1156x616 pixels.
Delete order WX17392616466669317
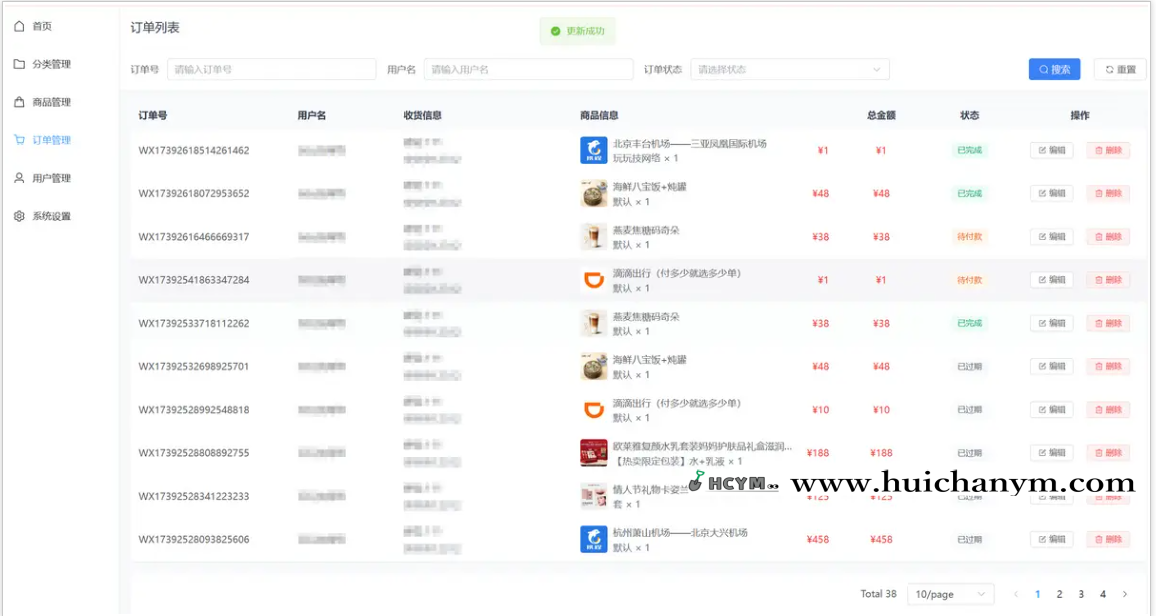click(1108, 237)
